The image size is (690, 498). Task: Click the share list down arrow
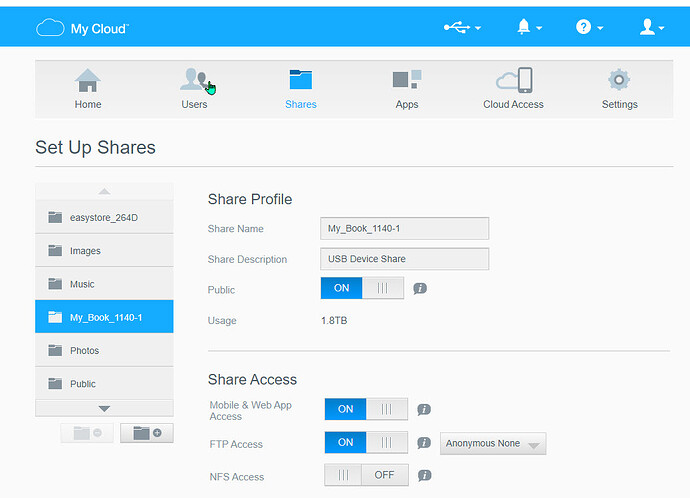(x=104, y=408)
